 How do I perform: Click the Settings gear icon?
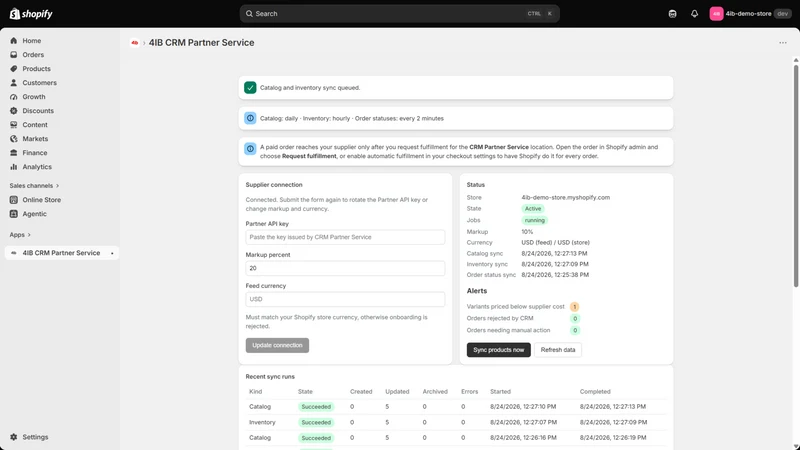14,437
